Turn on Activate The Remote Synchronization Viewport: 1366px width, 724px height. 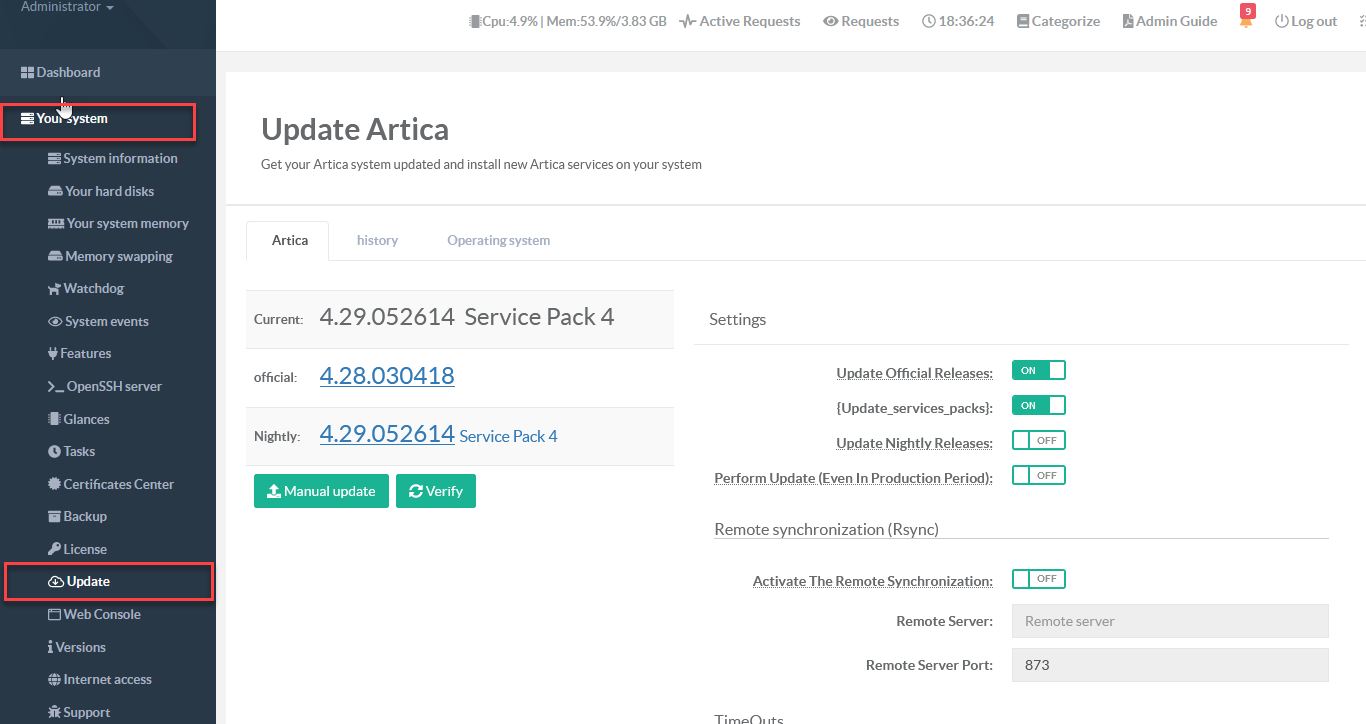(x=1038, y=579)
